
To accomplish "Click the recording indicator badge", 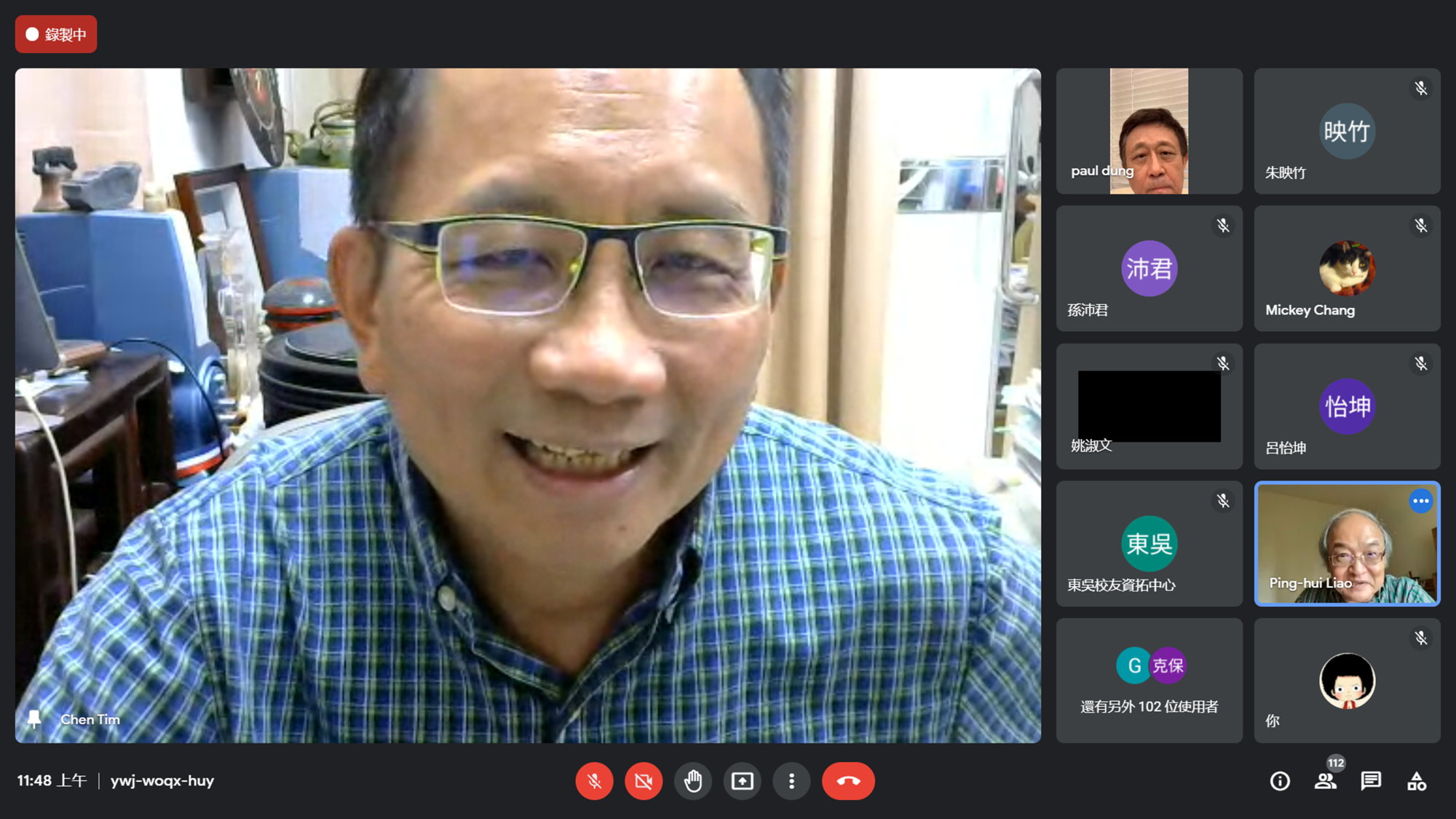I will click(56, 34).
